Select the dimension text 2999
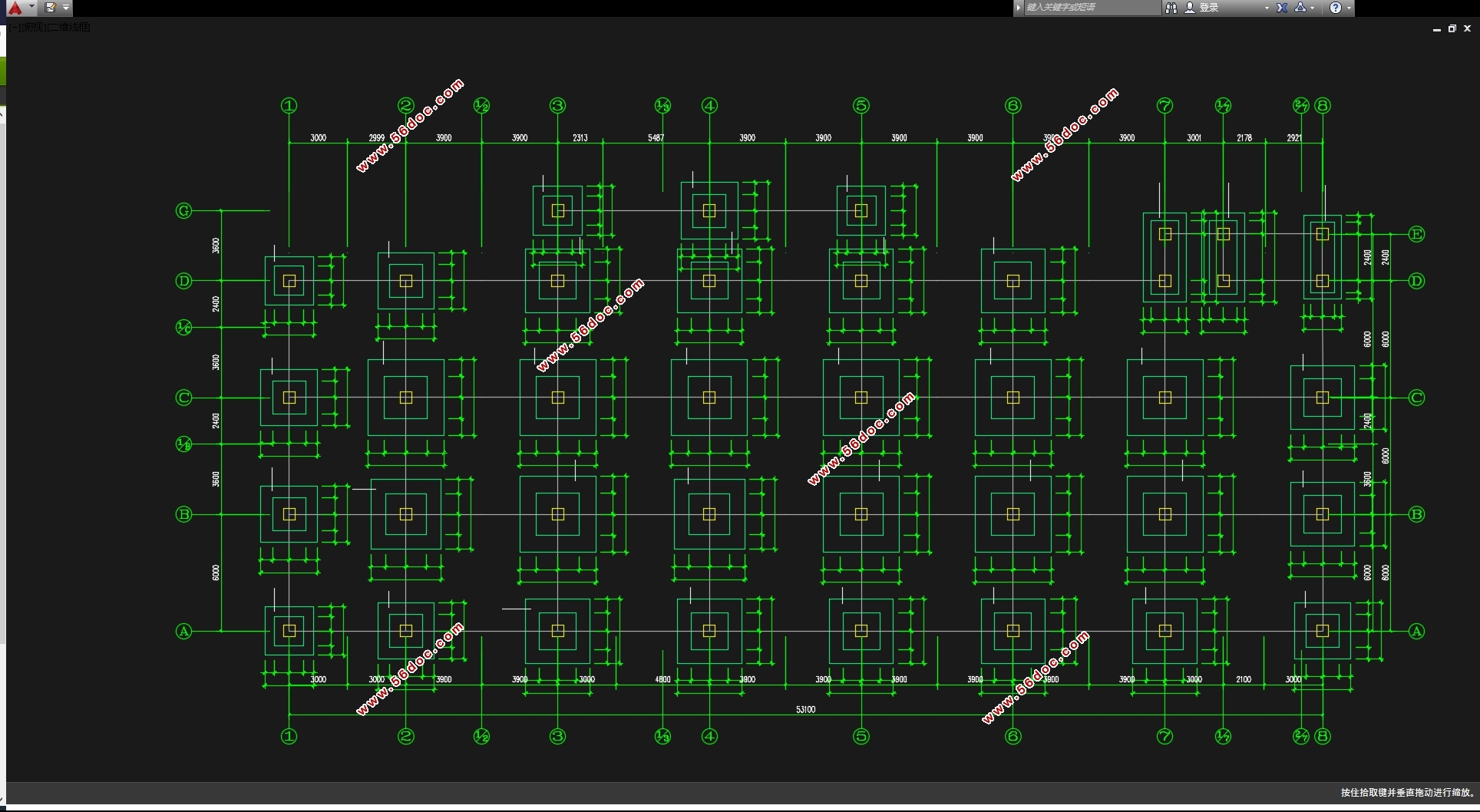This screenshot has height=812, width=1480. click(x=376, y=138)
